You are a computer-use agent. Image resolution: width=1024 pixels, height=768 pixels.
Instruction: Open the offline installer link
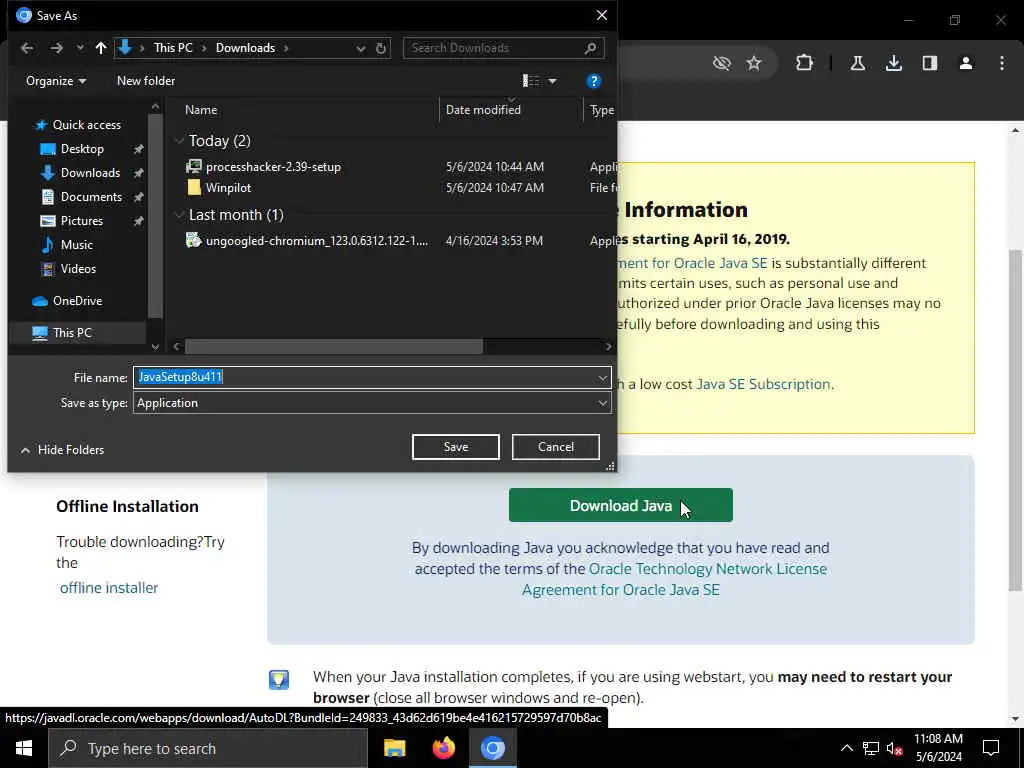point(109,588)
